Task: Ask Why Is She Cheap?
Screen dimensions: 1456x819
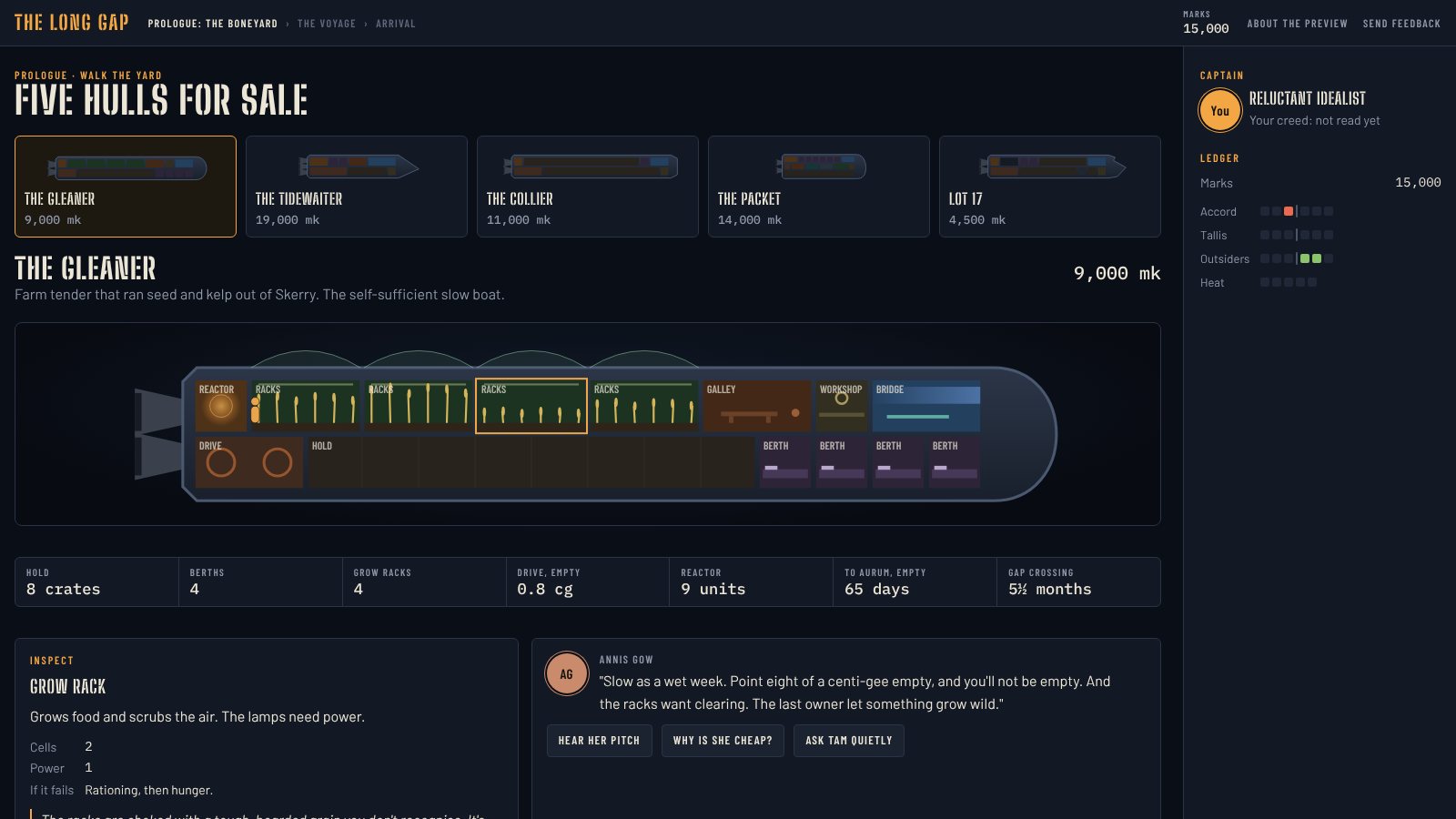Action: [723, 741]
